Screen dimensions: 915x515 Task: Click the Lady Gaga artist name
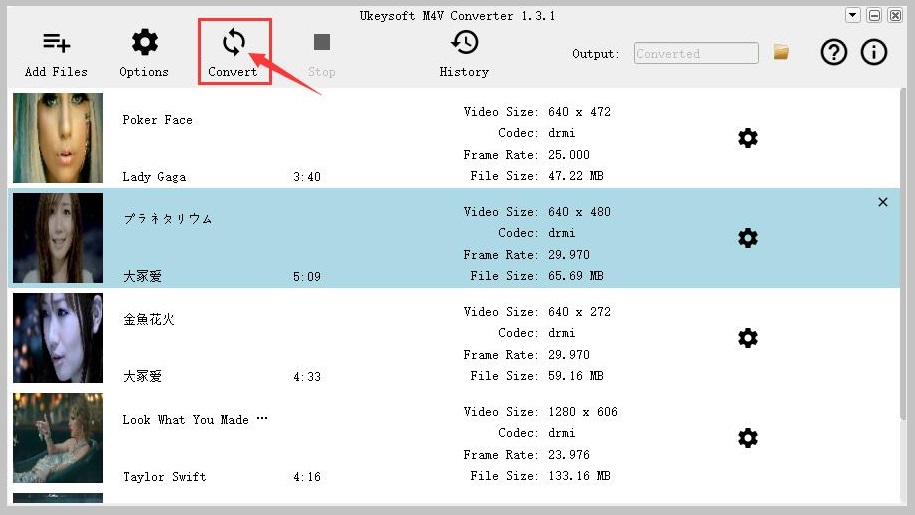(154, 177)
